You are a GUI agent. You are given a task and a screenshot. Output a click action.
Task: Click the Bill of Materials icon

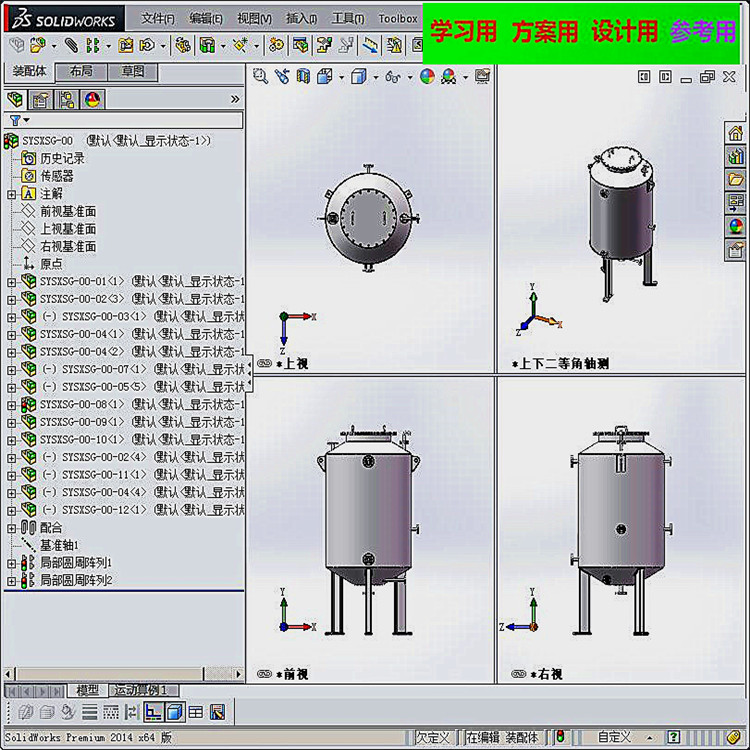tap(300, 45)
